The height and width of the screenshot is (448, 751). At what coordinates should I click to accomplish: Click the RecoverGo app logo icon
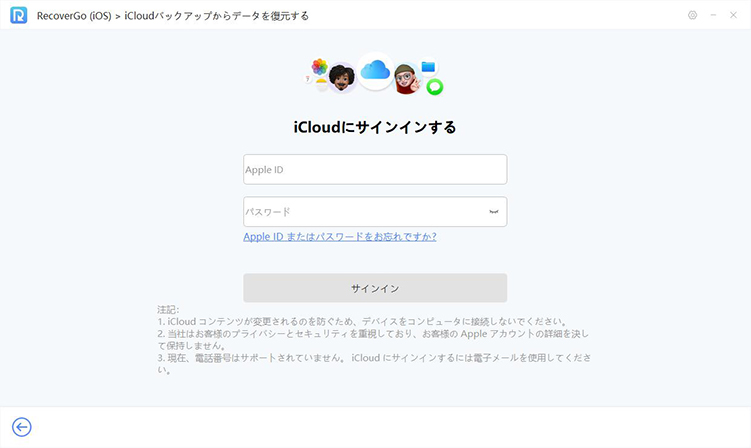pyautogui.click(x=19, y=15)
